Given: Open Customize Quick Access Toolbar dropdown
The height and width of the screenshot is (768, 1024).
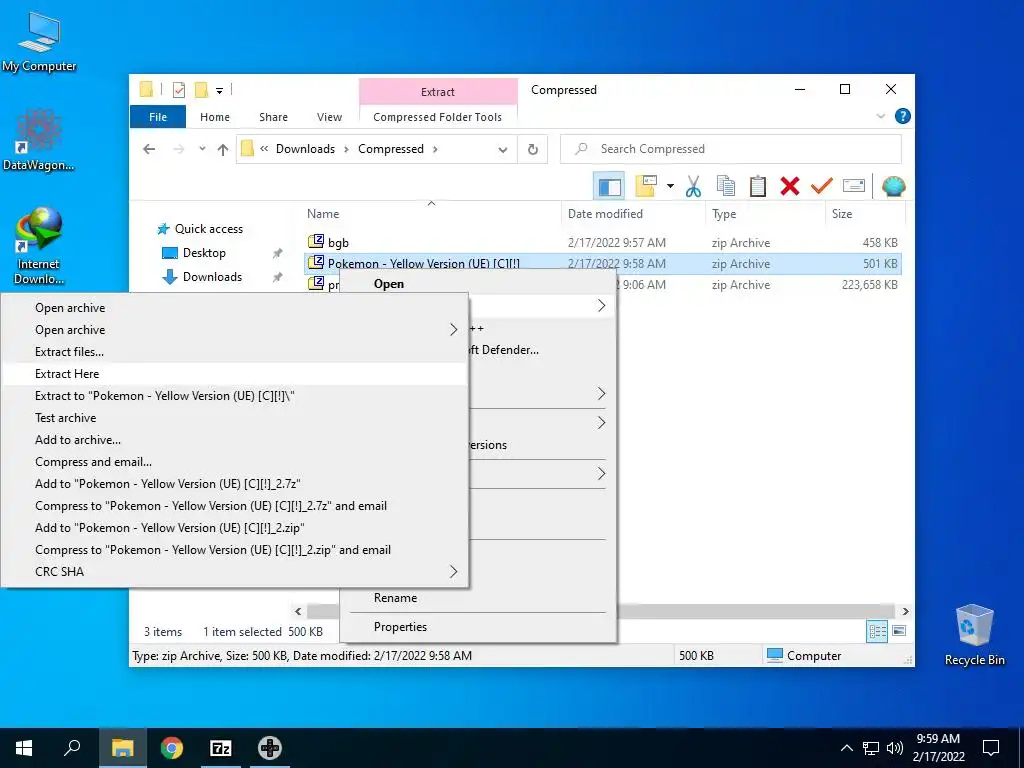Looking at the screenshot, I should pyautogui.click(x=219, y=91).
